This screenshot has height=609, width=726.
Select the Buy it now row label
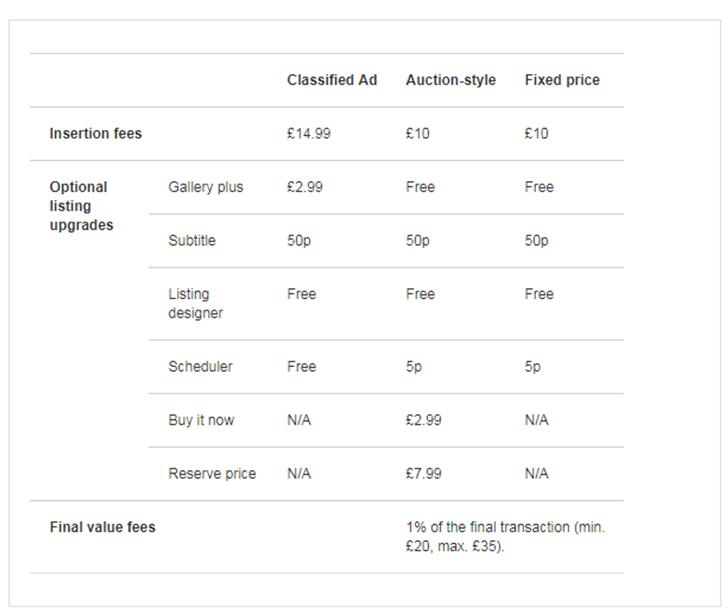click(x=201, y=420)
